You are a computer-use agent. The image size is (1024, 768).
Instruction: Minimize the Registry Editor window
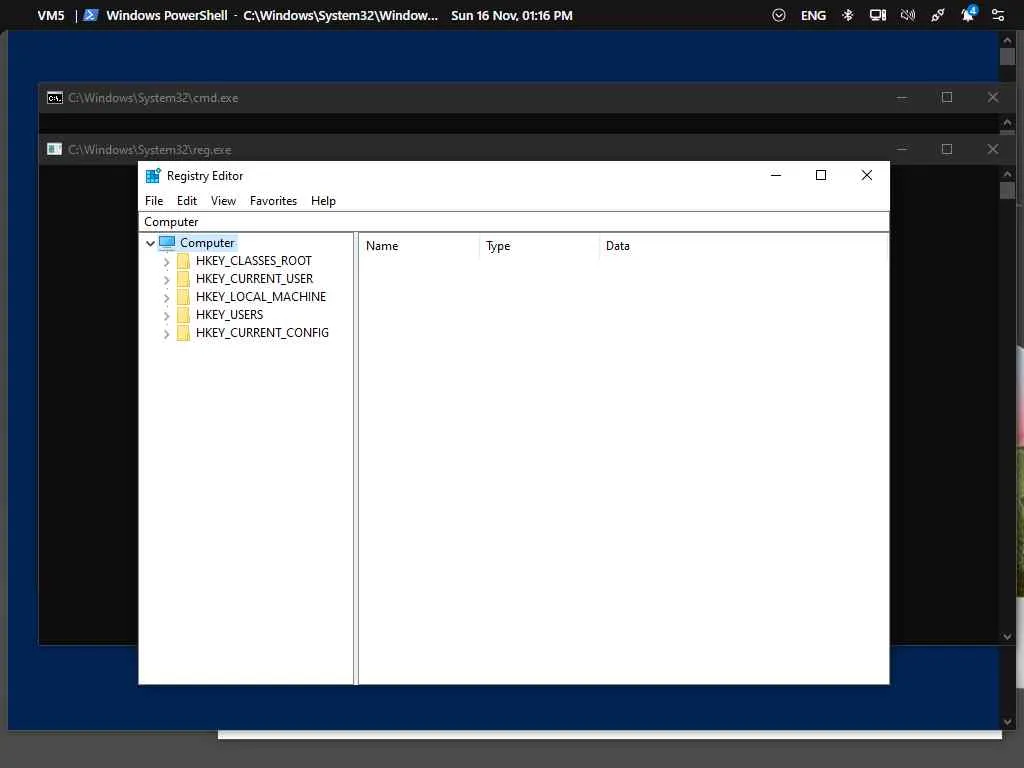(776, 175)
